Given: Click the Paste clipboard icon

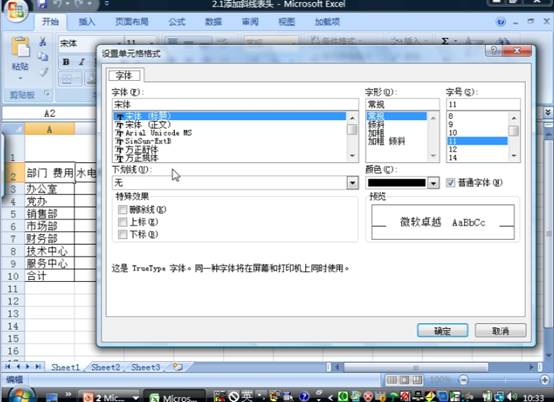Looking at the screenshot, I should click(x=20, y=47).
